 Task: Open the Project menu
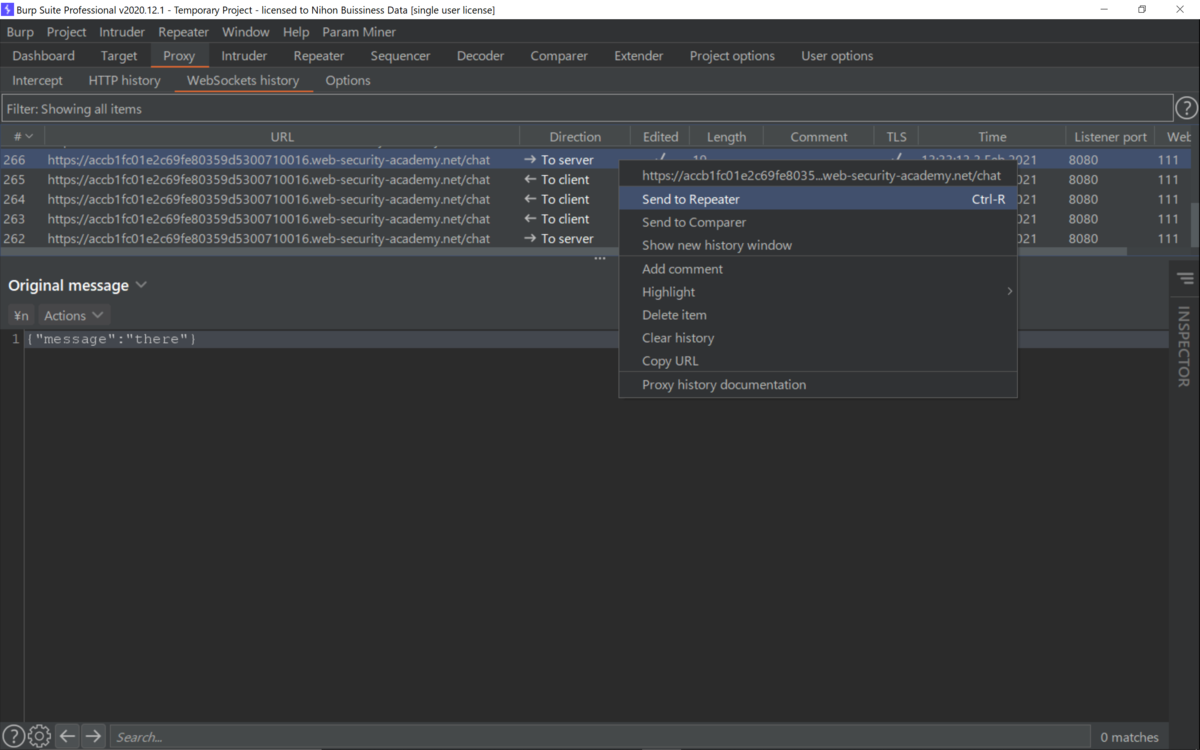tap(66, 32)
